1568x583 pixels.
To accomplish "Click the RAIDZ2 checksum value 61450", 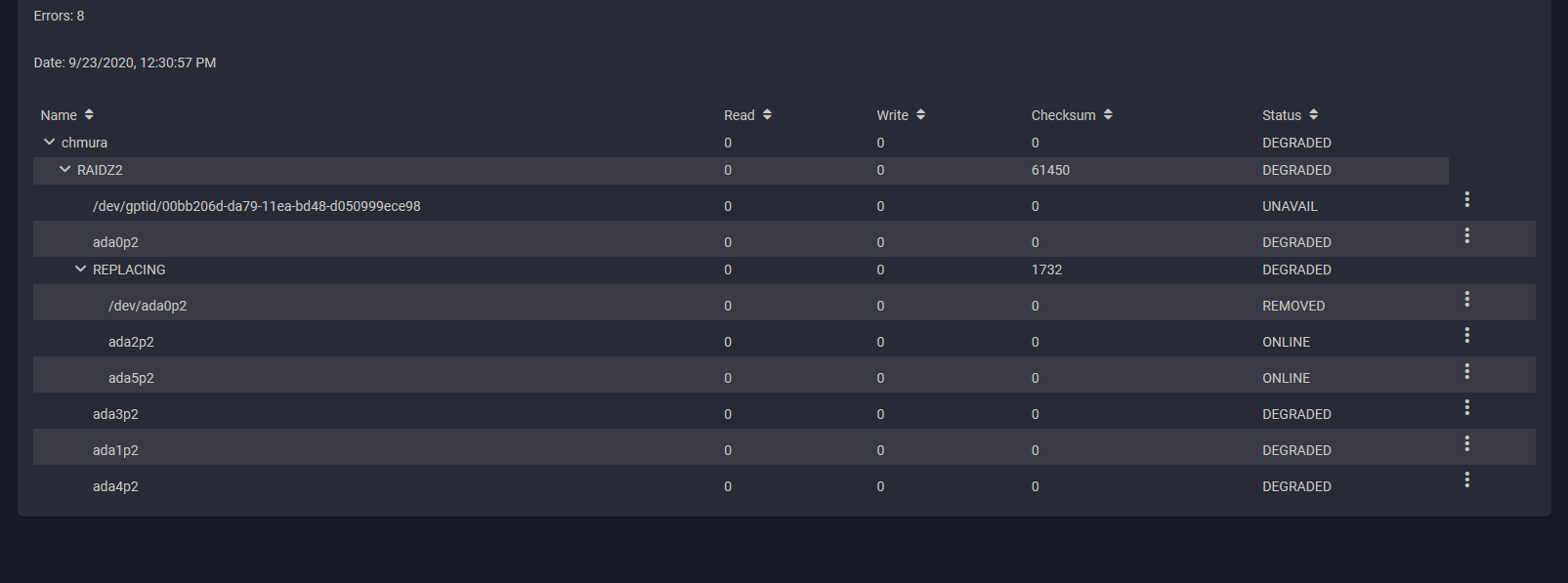I will (1050, 170).
